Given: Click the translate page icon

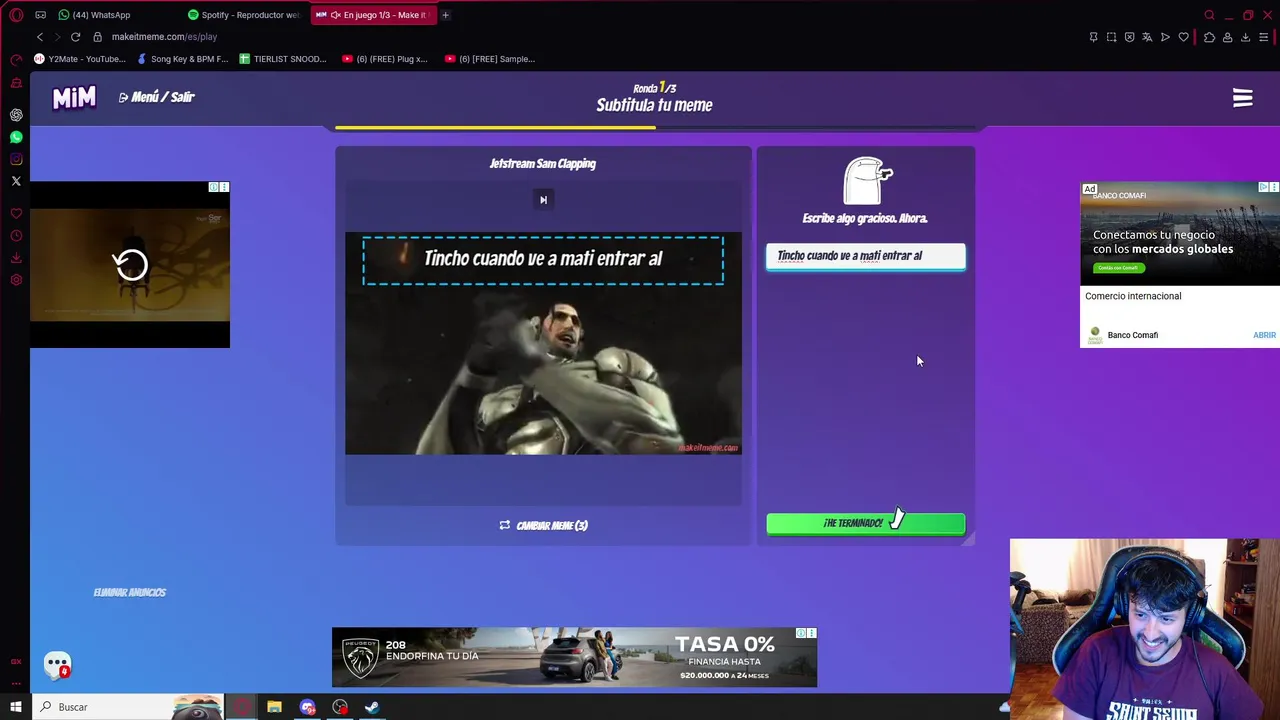Looking at the screenshot, I should tap(1147, 37).
